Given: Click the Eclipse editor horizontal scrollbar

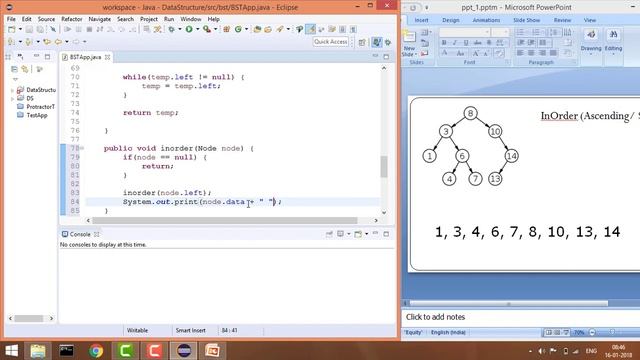Looking at the screenshot, I should coord(225,220).
